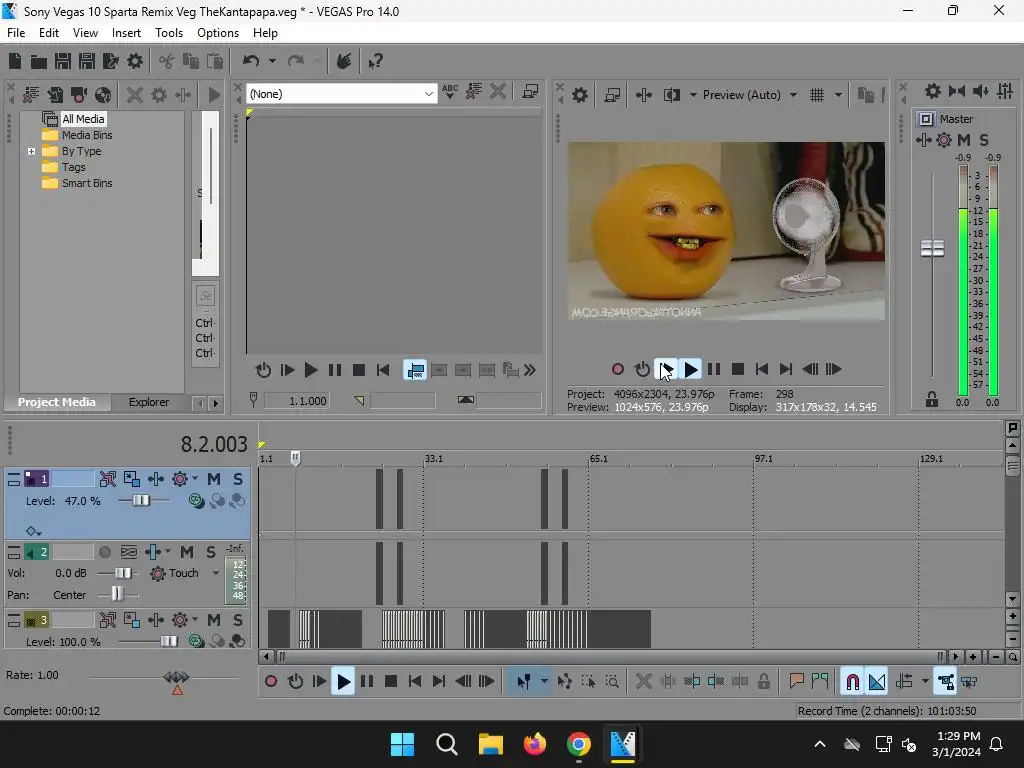Toggle Enable Snapping magnet button
1024x768 pixels.
pyautogui.click(x=852, y=682)
